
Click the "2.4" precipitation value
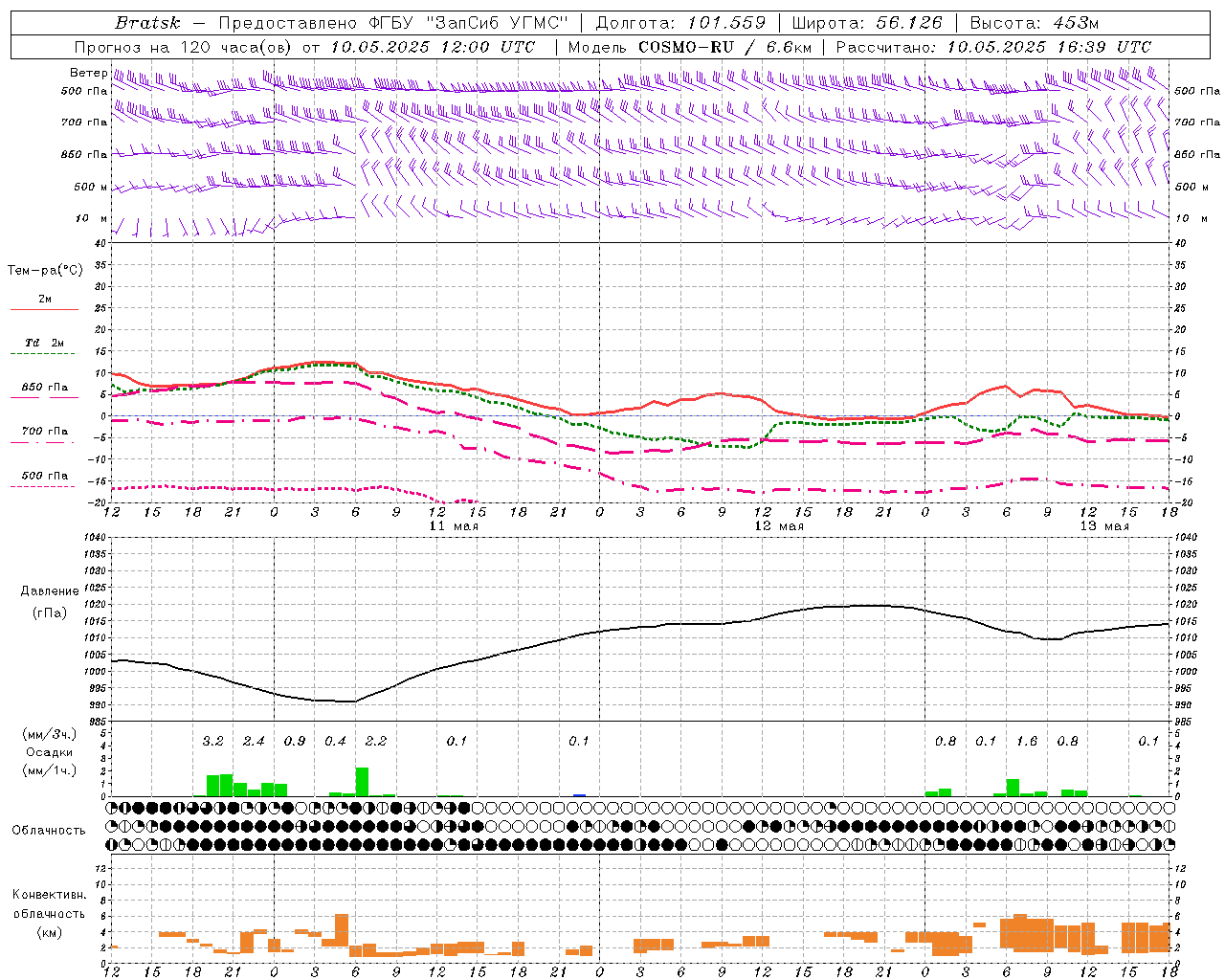[254, 741]
